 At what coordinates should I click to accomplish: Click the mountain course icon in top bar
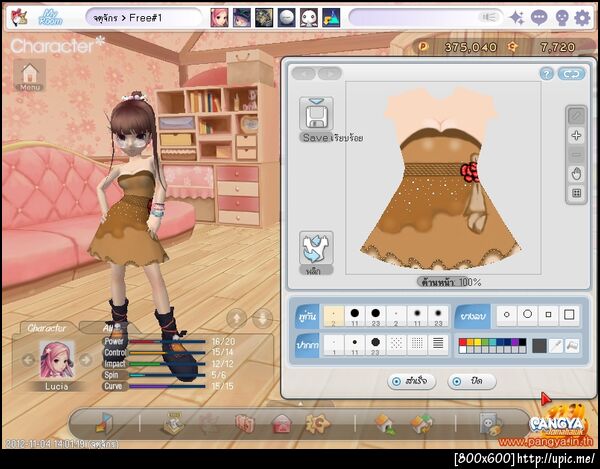pyautogui.click(x=331, y=18)
